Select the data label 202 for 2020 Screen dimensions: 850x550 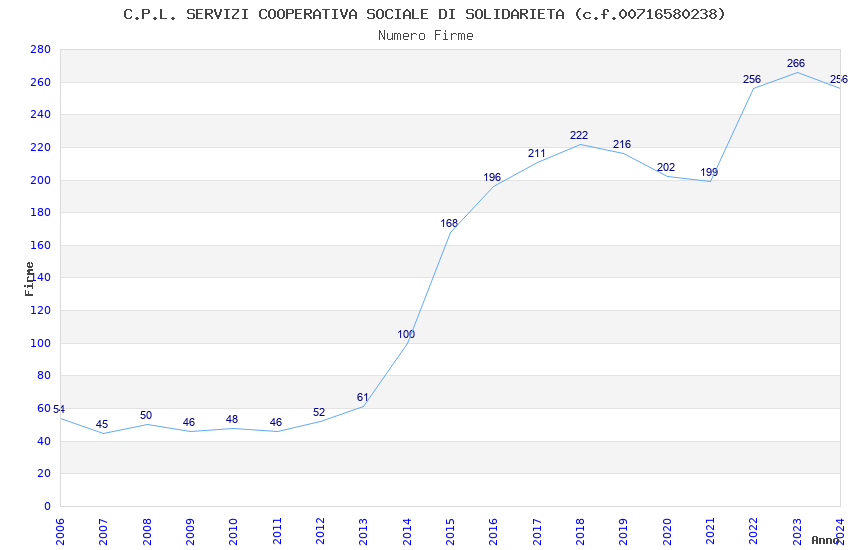(666, 167)
